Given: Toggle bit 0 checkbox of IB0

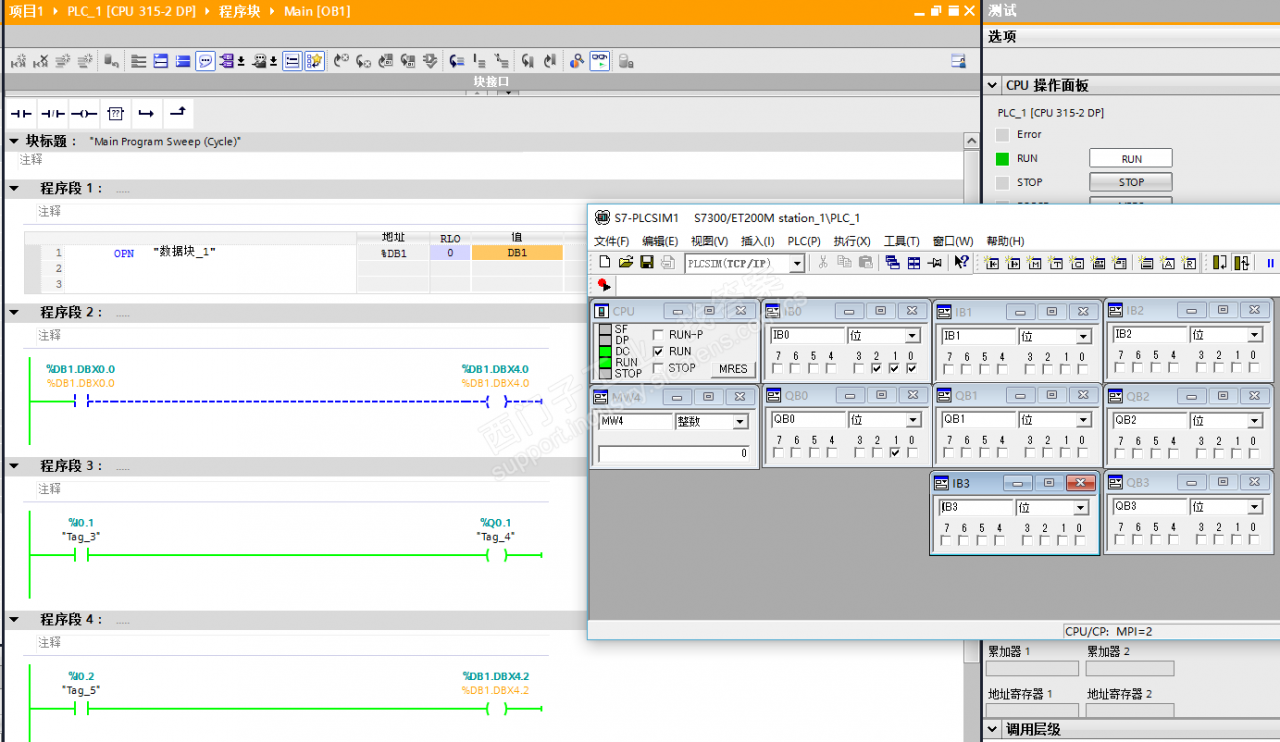Looking at the screenshot, I should coord(911,369).
